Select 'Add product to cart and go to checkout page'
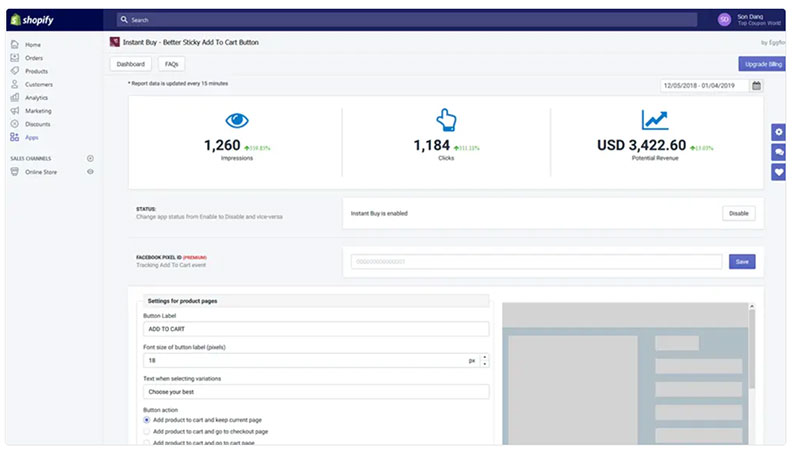Screen dimensions: 800x456 click(147, 432)
